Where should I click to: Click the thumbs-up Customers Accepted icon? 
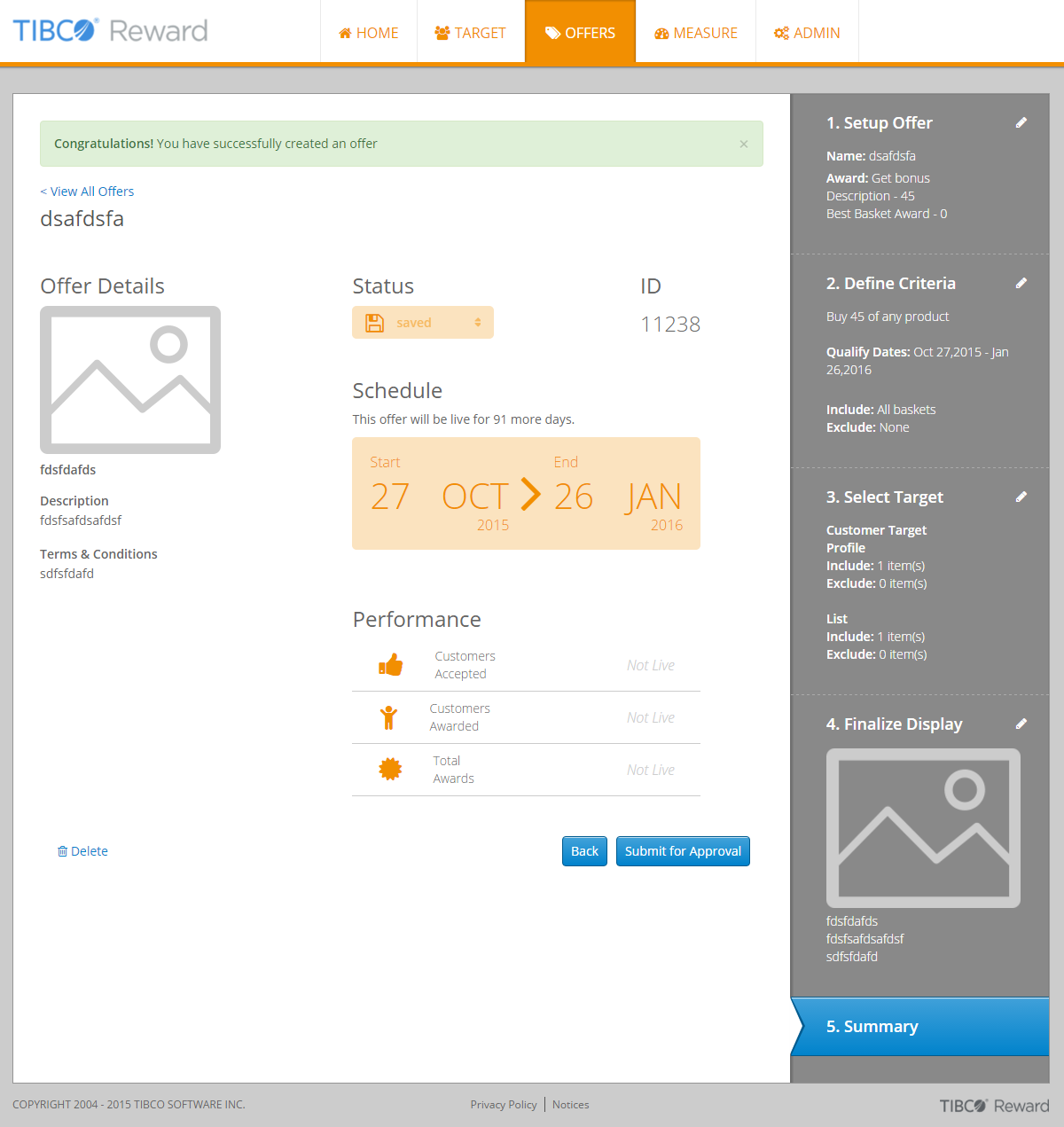391,665
